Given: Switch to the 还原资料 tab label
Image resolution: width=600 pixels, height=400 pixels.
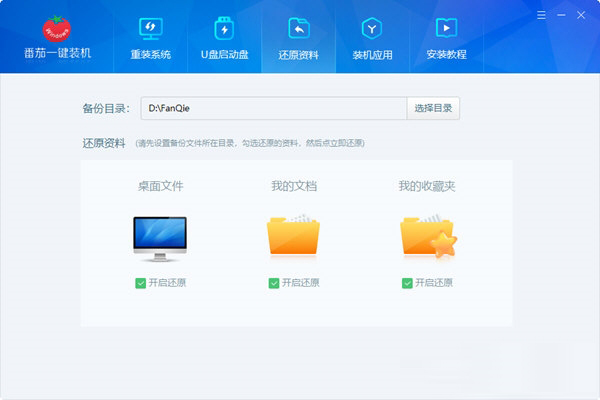Looking at the screenshot, I should (x=297, y=55).
